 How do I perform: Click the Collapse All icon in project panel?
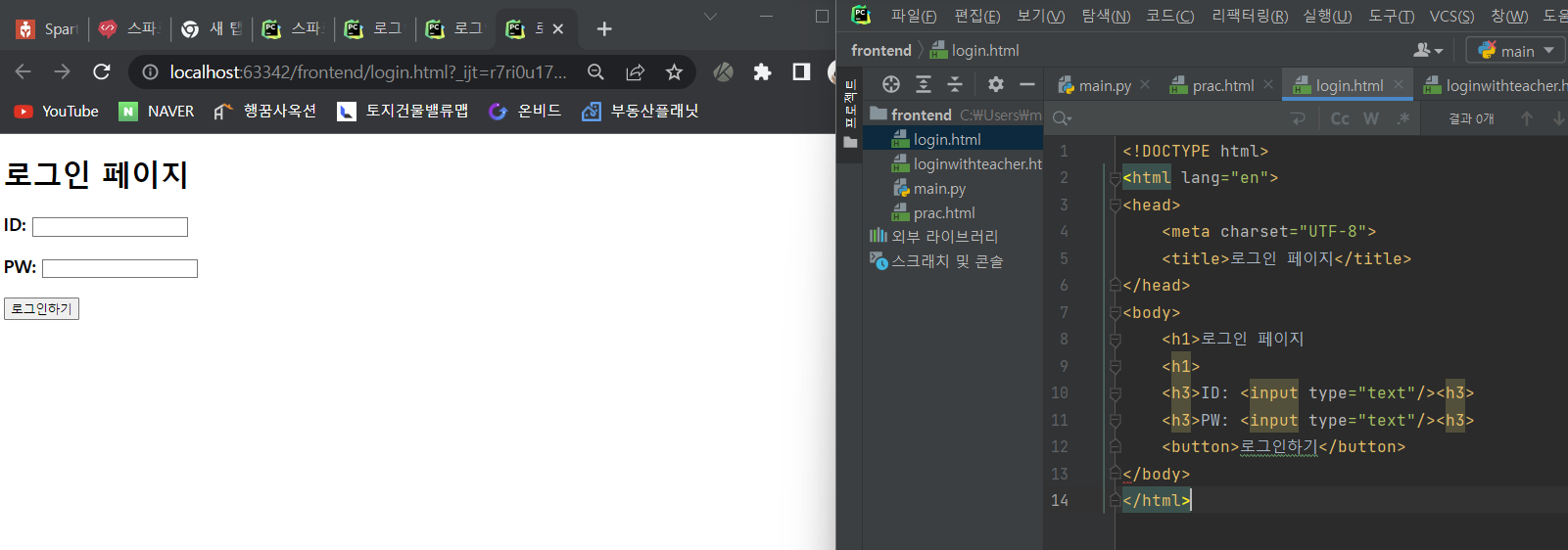[955, 84]
